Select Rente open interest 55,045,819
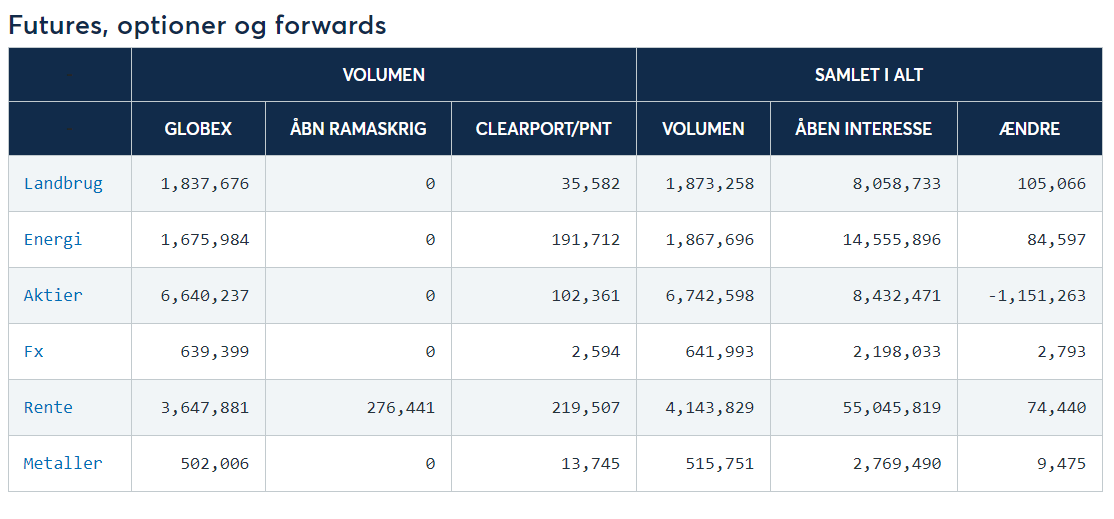 point(892,408)
